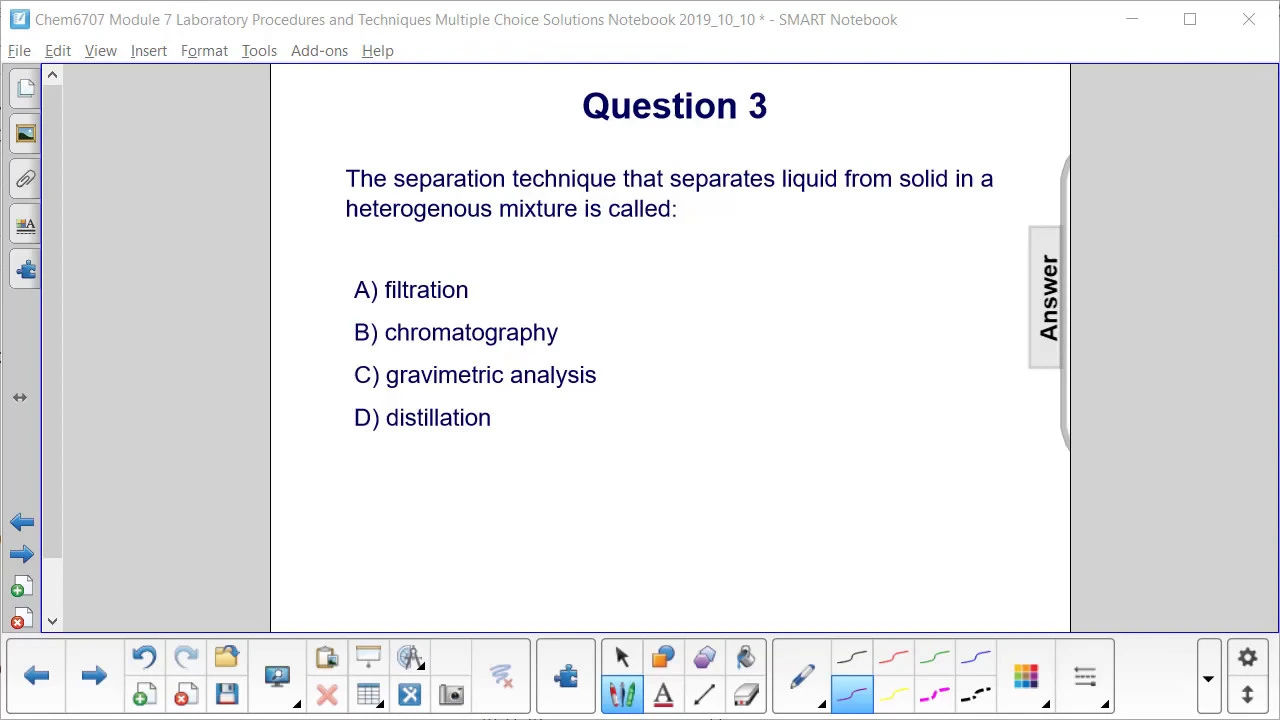1280x720 pixels.
Task: Open the Edit menu
Action: coord(58,50)
